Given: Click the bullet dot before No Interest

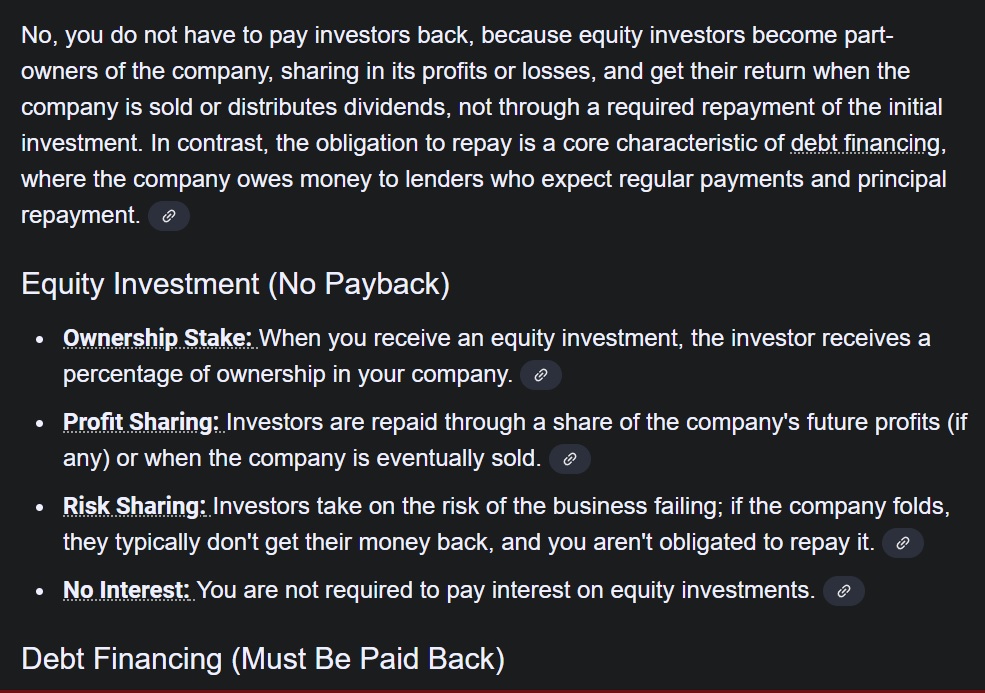Looking at the screenshot, I should 38,592.
